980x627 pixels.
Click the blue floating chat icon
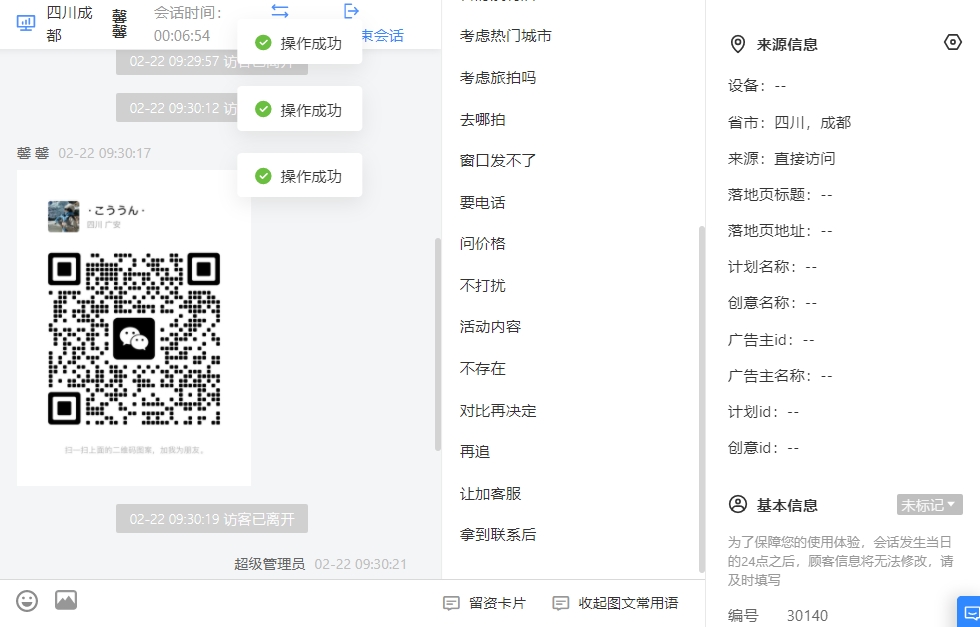click(970, 613)
